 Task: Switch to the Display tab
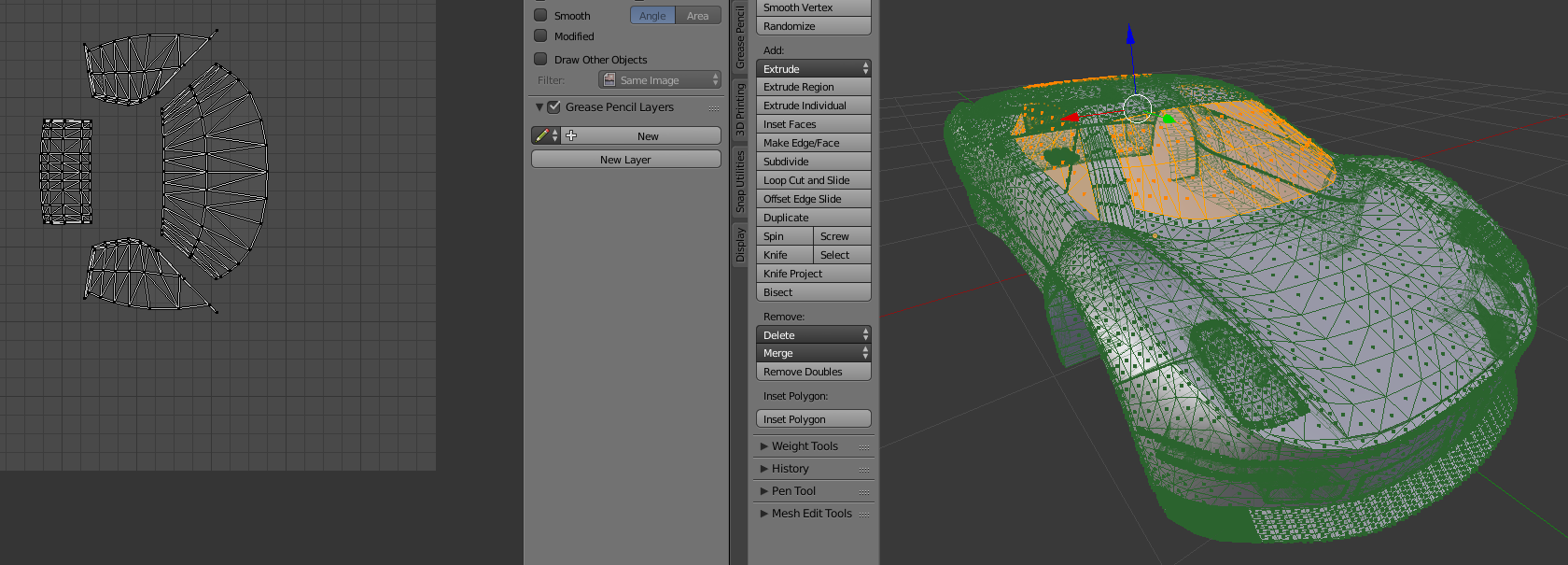(740, 245)
